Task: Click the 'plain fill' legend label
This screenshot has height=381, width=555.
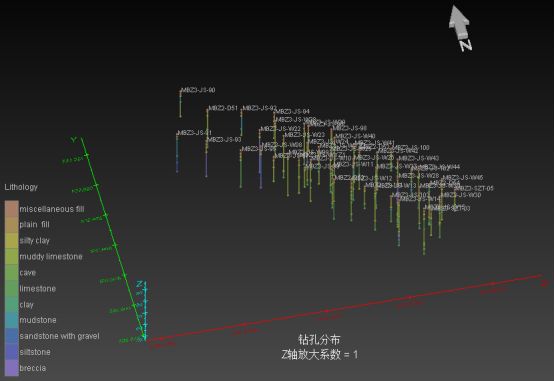Action: pos(34,224)
